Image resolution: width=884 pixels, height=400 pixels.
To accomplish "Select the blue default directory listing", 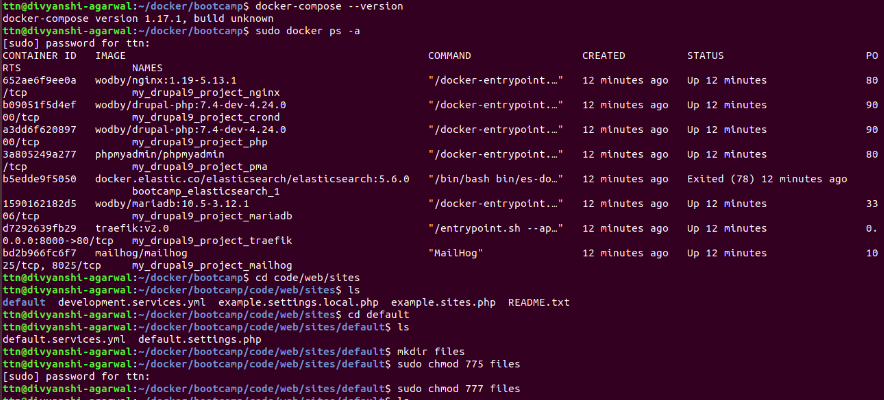I will tap(24, 303).
